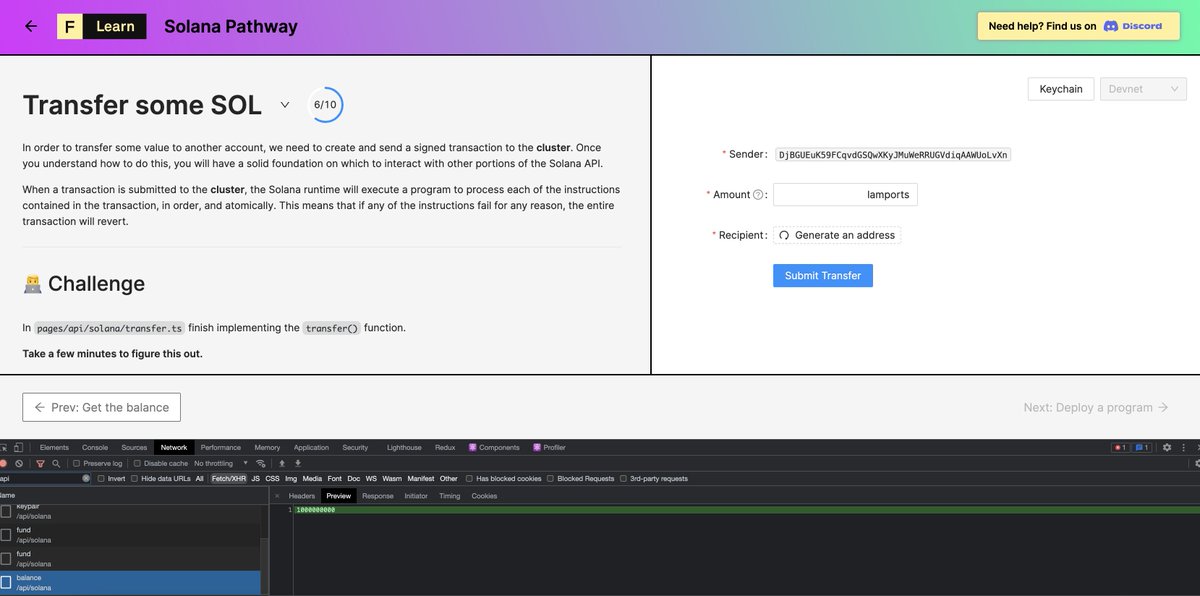The width and height of the screenshot is (1200, 596).
Task: Show All request types filter
Action: [x=199, y=479]
